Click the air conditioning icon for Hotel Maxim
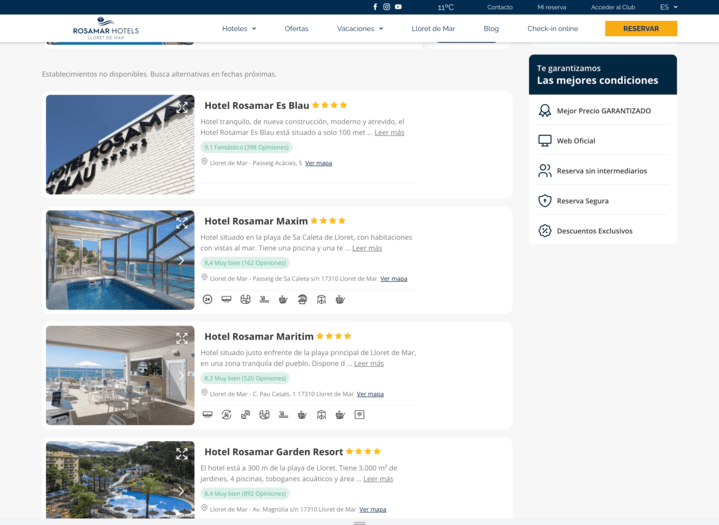 pyautogui.click(x=227, y=299)
